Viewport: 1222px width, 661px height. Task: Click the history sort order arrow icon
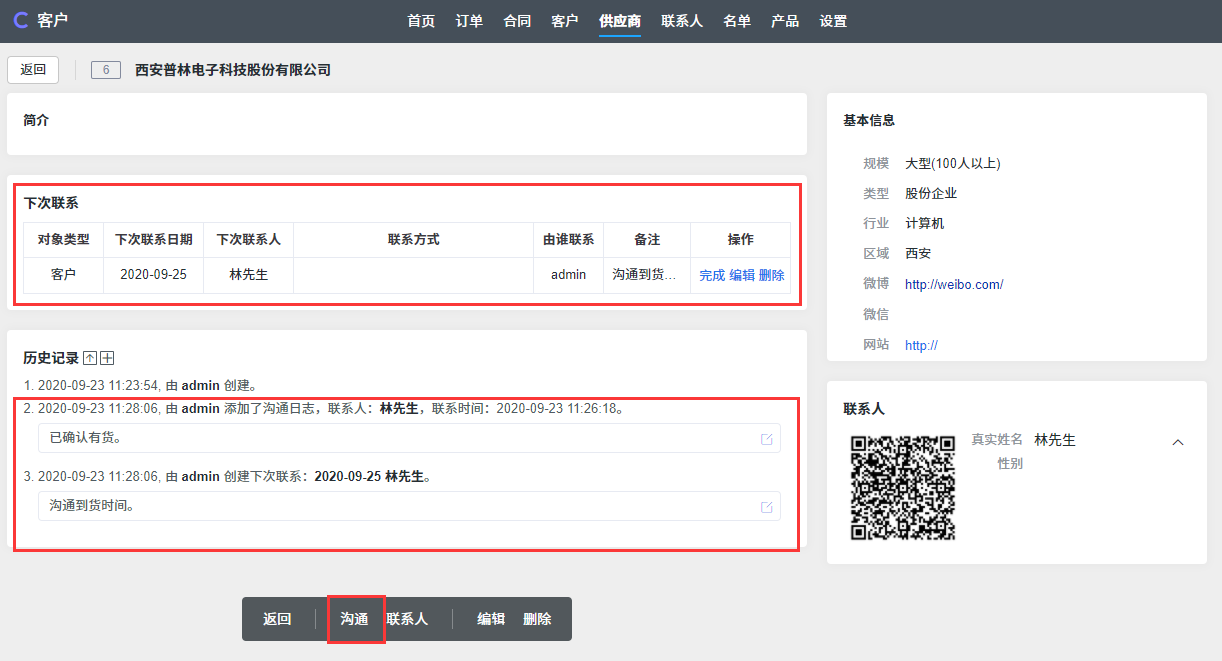(90, 358)
